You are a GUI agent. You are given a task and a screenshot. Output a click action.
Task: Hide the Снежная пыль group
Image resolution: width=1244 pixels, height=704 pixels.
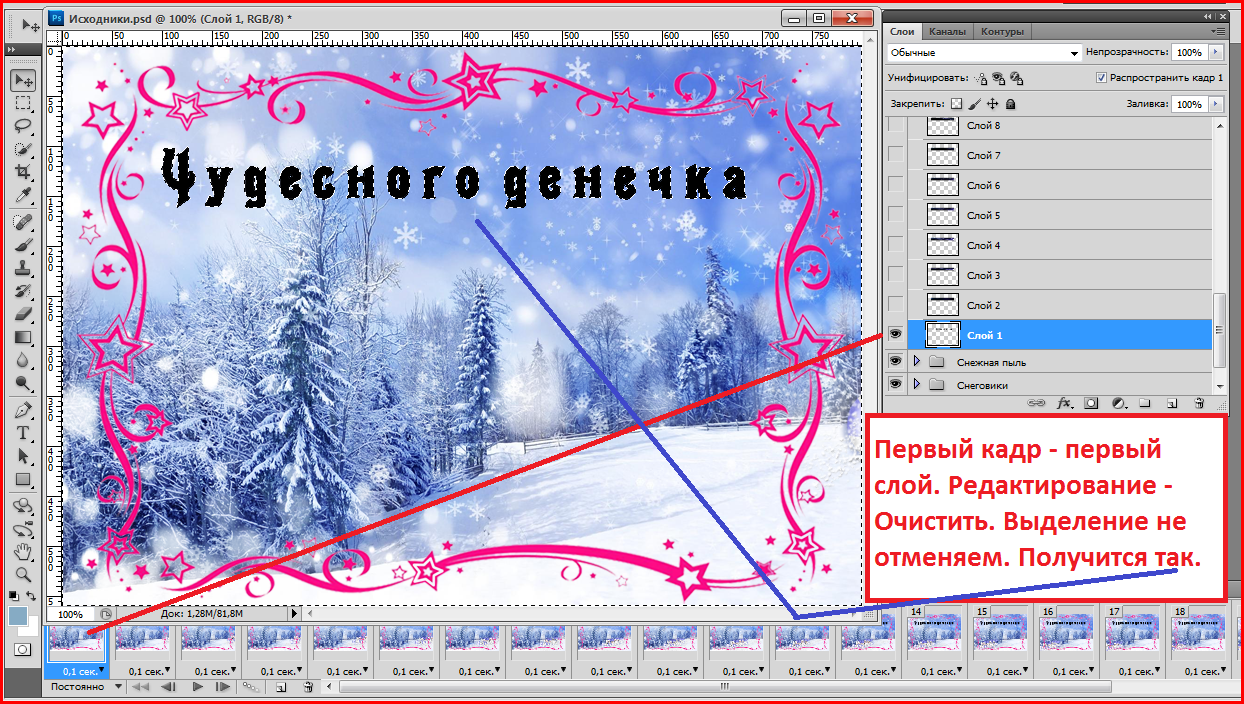point(896,361)
